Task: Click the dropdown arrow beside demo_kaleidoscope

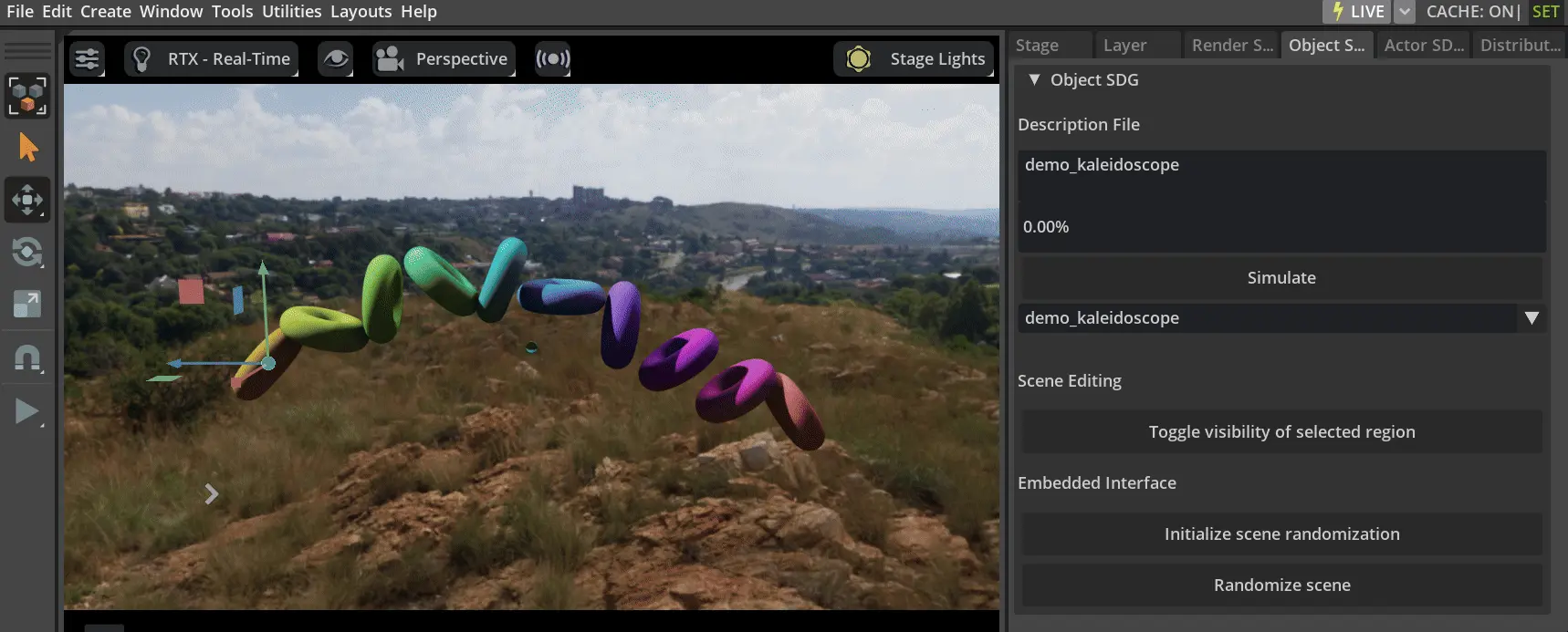Action: tap(1531, 318)
